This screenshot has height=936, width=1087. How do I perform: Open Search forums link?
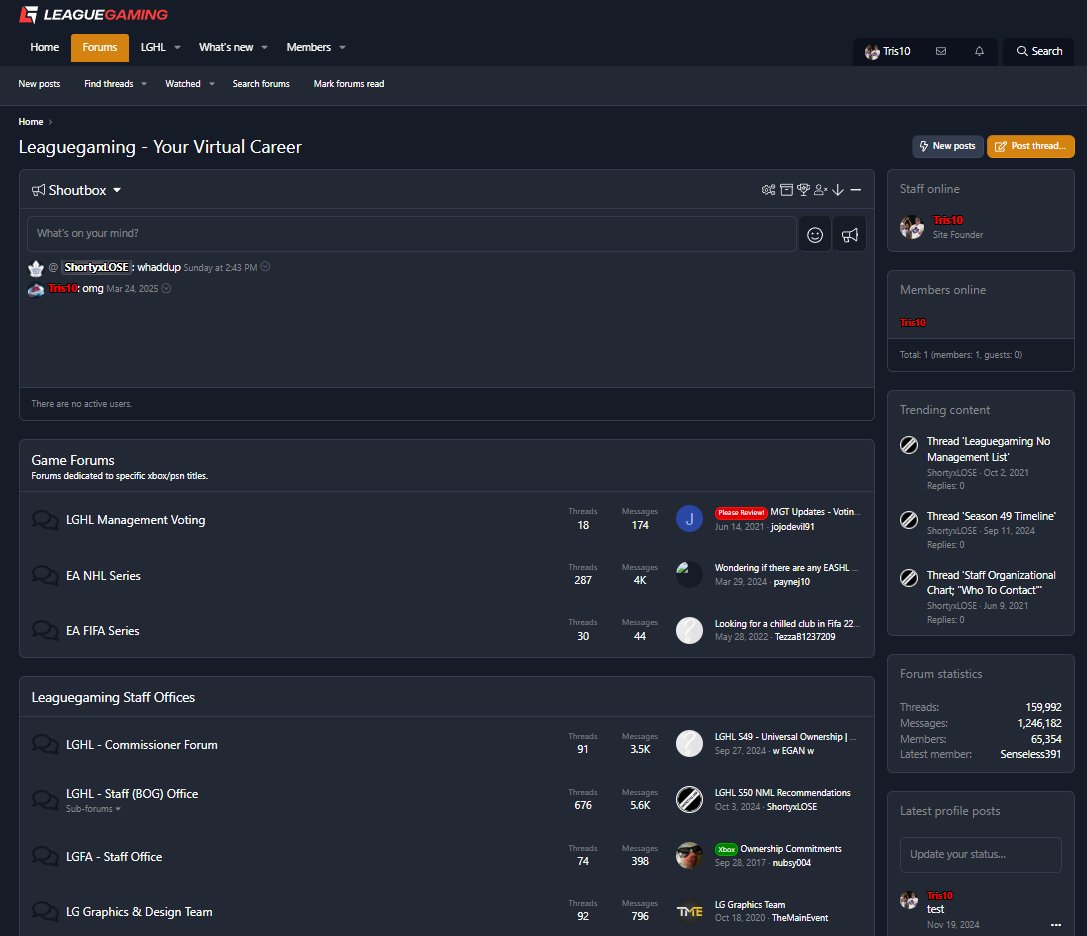click(x=261, y=84)
